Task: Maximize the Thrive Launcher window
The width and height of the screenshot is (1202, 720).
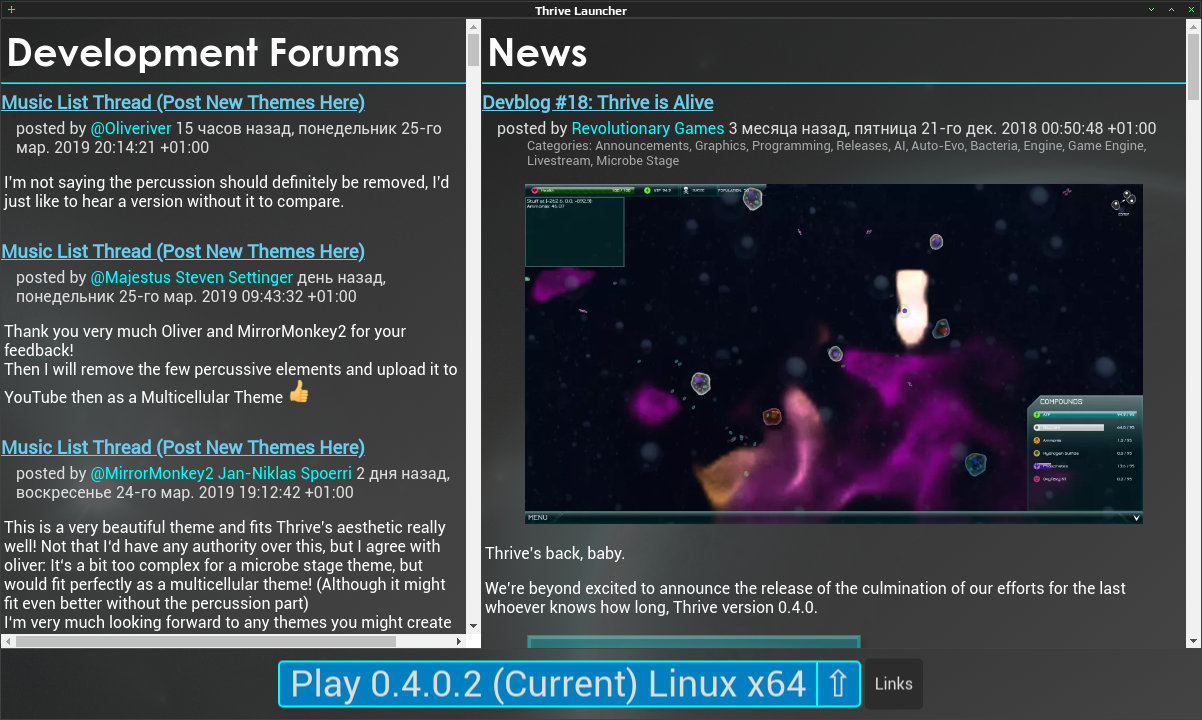Action: (1171, 10)
